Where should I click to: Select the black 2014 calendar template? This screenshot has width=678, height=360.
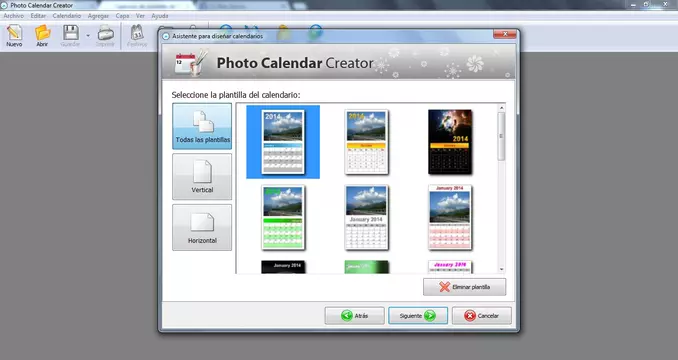(450, 142)
